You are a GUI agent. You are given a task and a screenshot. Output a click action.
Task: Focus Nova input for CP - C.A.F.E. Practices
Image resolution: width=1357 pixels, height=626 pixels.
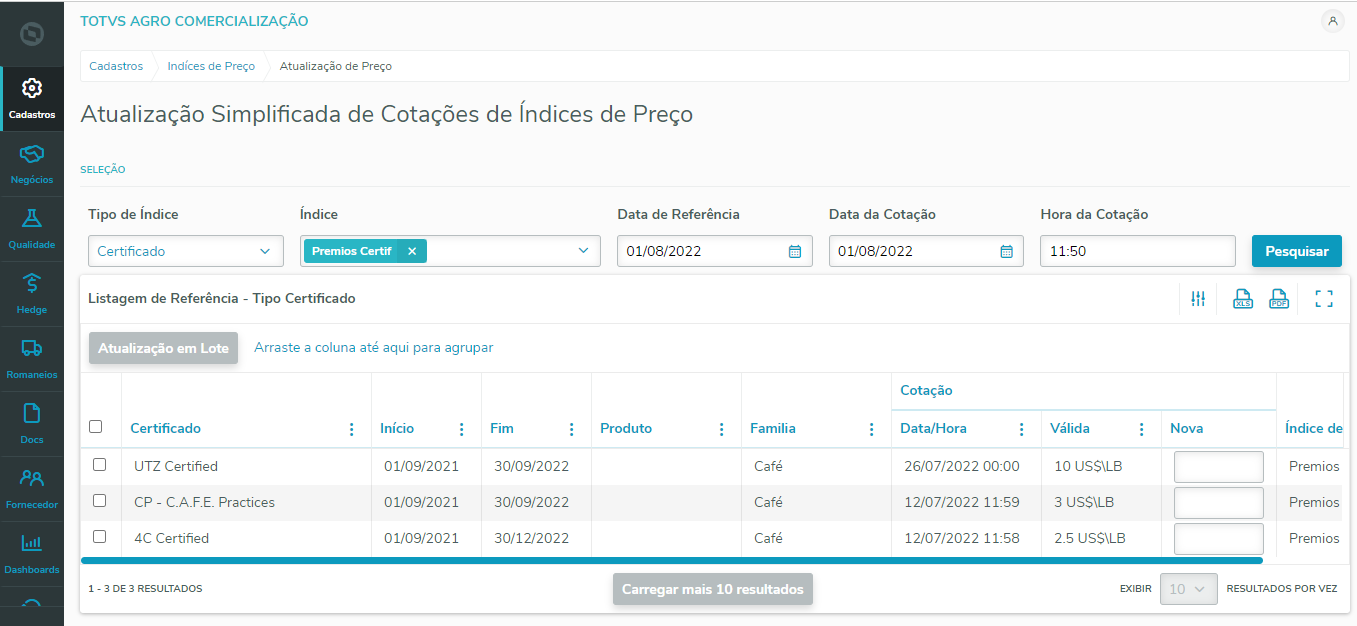click(1218, 503)
